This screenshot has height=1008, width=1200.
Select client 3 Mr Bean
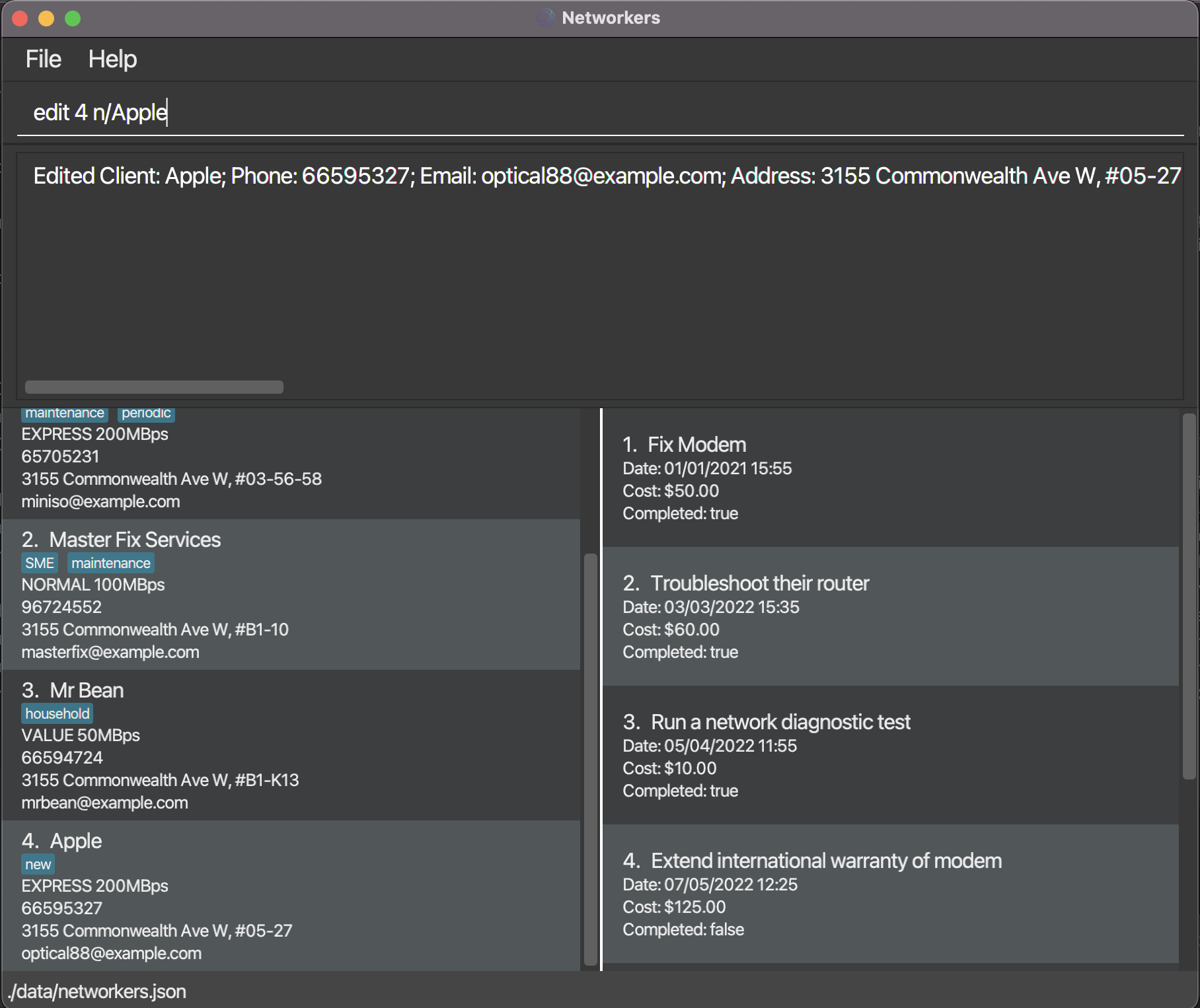[291, 745]
